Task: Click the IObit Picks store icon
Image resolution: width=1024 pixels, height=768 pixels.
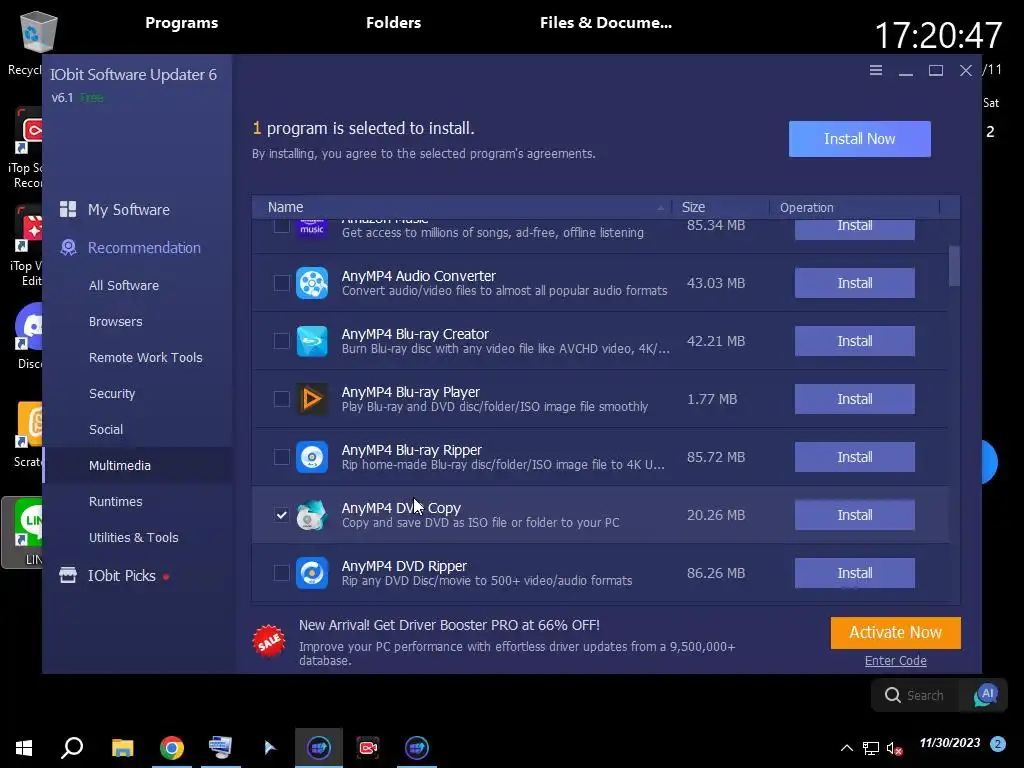Action: 68,575
